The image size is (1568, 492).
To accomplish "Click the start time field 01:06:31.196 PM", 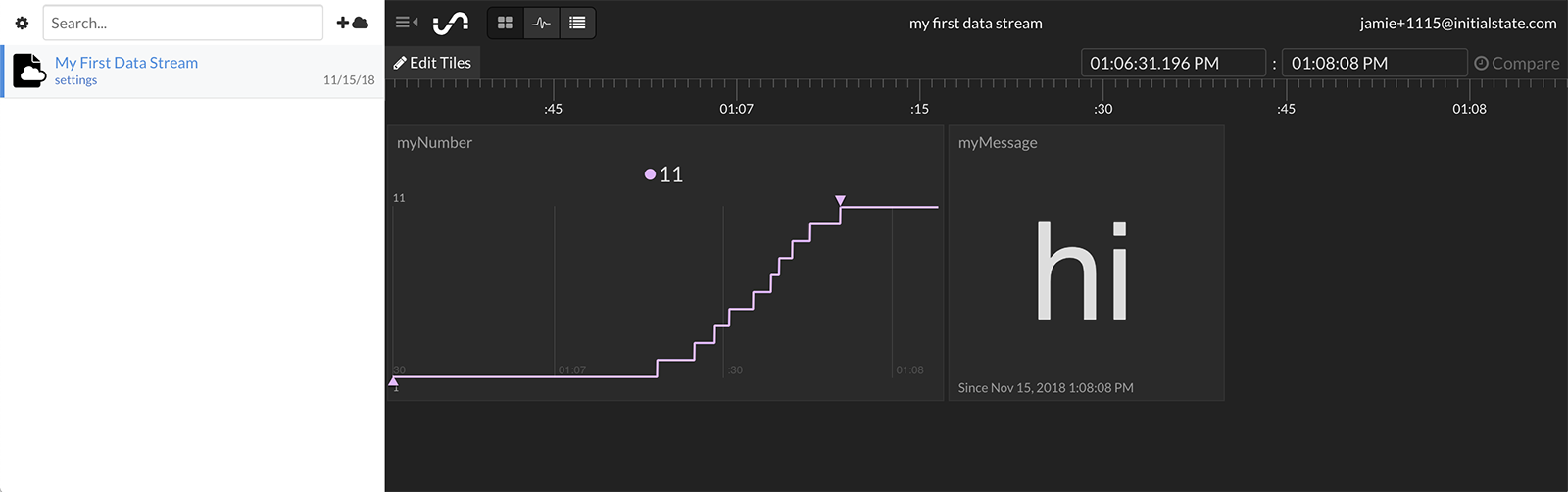I will (x=1173, y=63).
